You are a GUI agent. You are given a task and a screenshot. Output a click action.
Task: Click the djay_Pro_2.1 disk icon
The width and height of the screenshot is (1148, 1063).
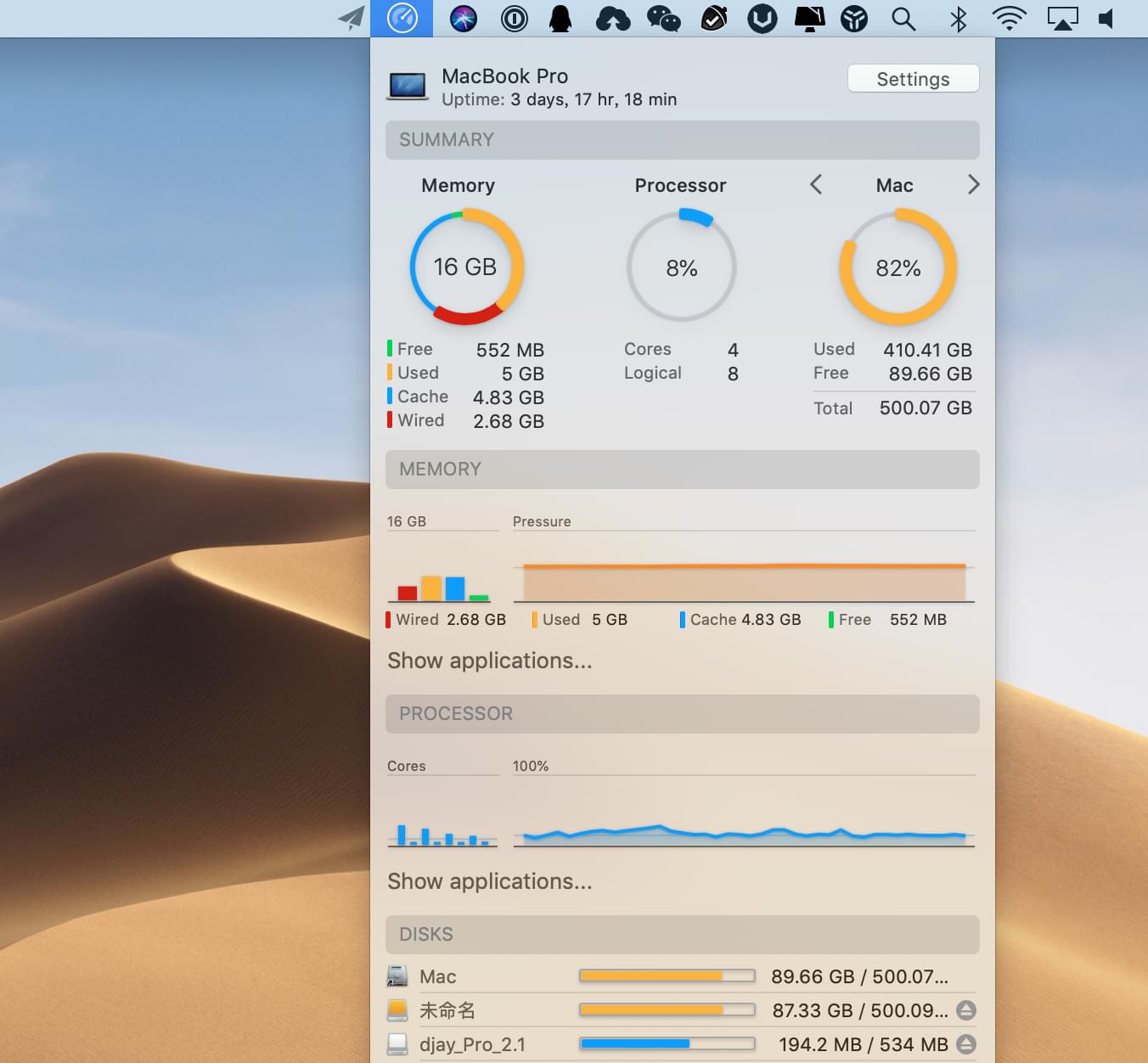click(397, 1044)
